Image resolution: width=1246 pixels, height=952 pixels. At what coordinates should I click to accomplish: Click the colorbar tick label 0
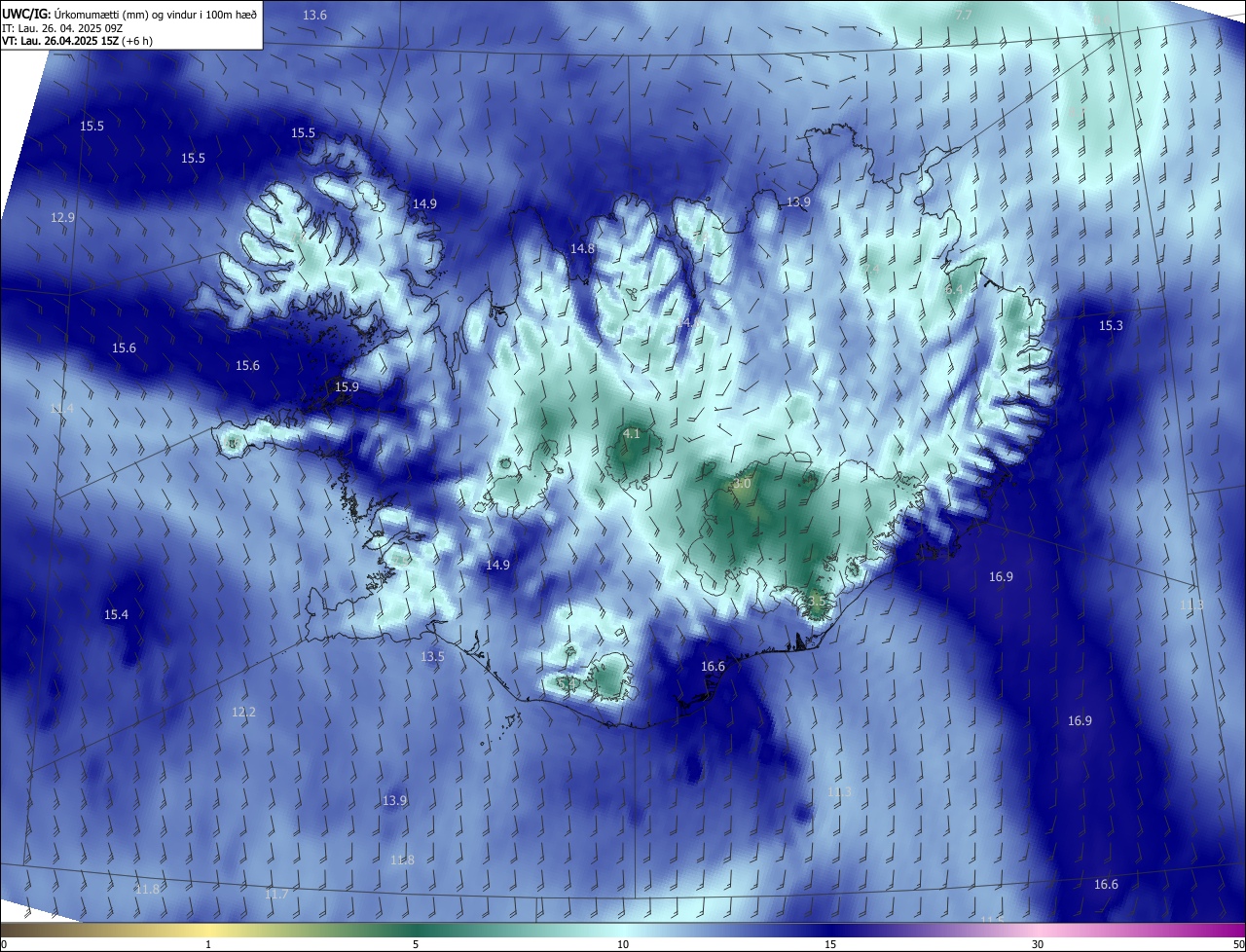[4, 945]
